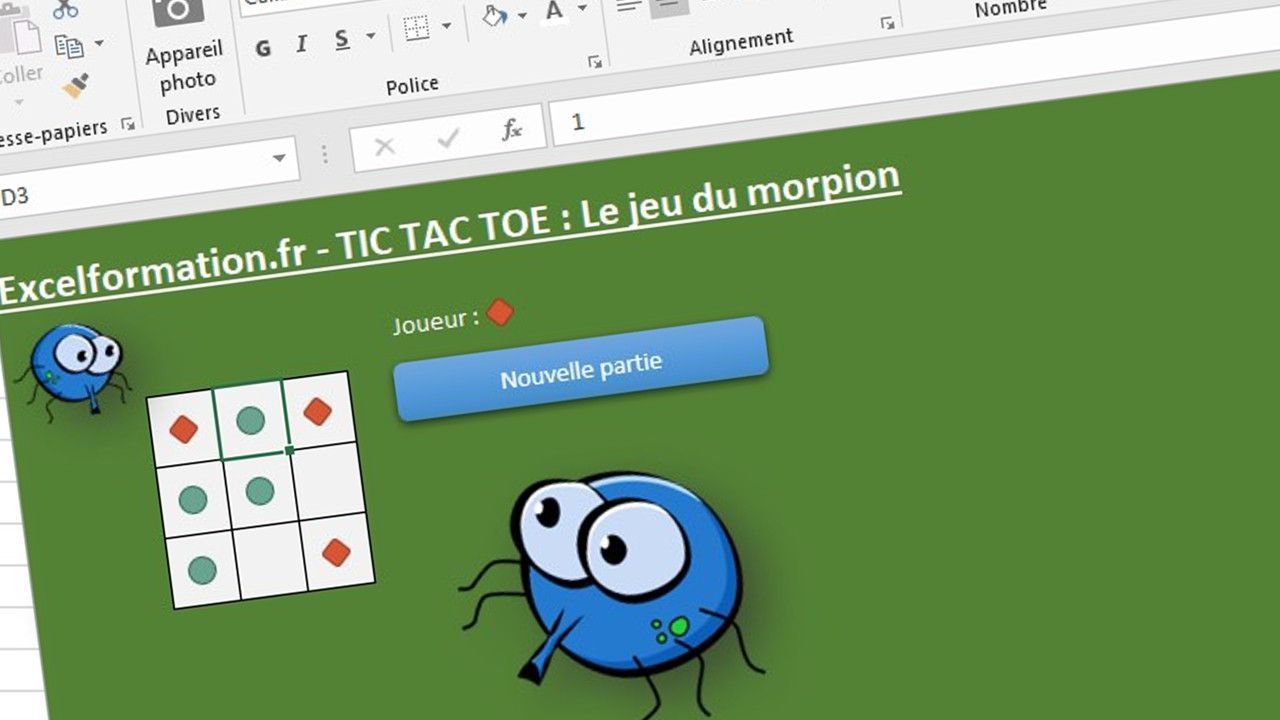This screenshot has height=720, width=1280.
Task: Click the empty center-bottom tic-tac-toe cell
Action: coord(269,561)
